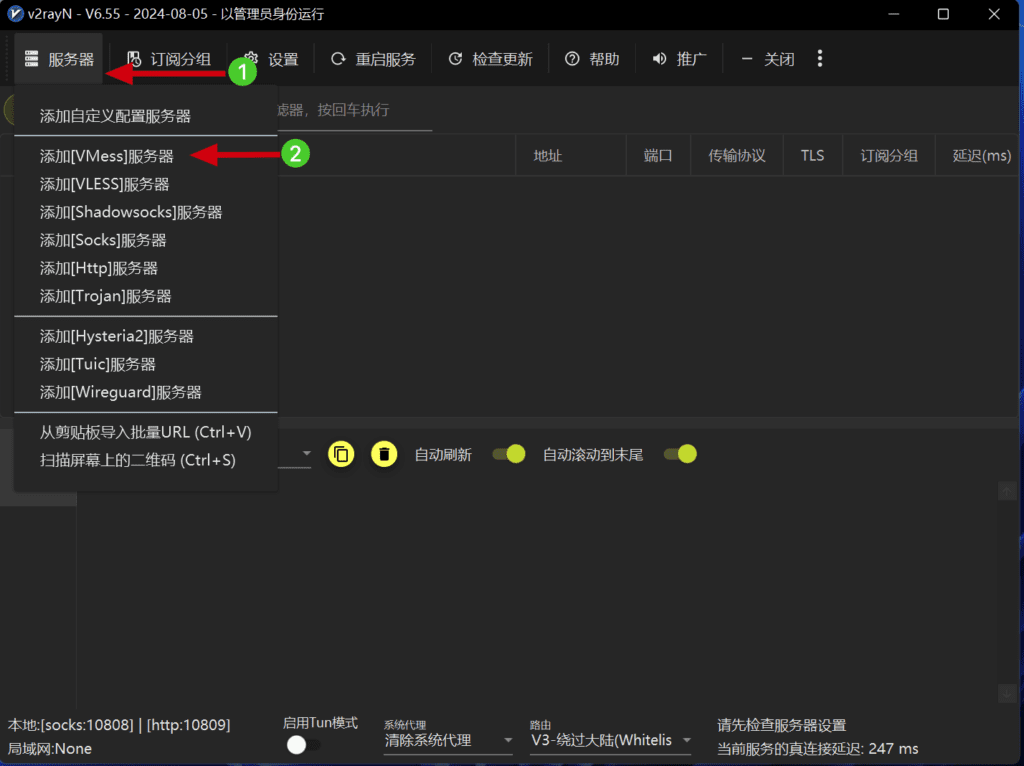Click the log scroll down arrow
Image resolution: width=1024 pixels, height=766 pixels.
pos(1007,694)
